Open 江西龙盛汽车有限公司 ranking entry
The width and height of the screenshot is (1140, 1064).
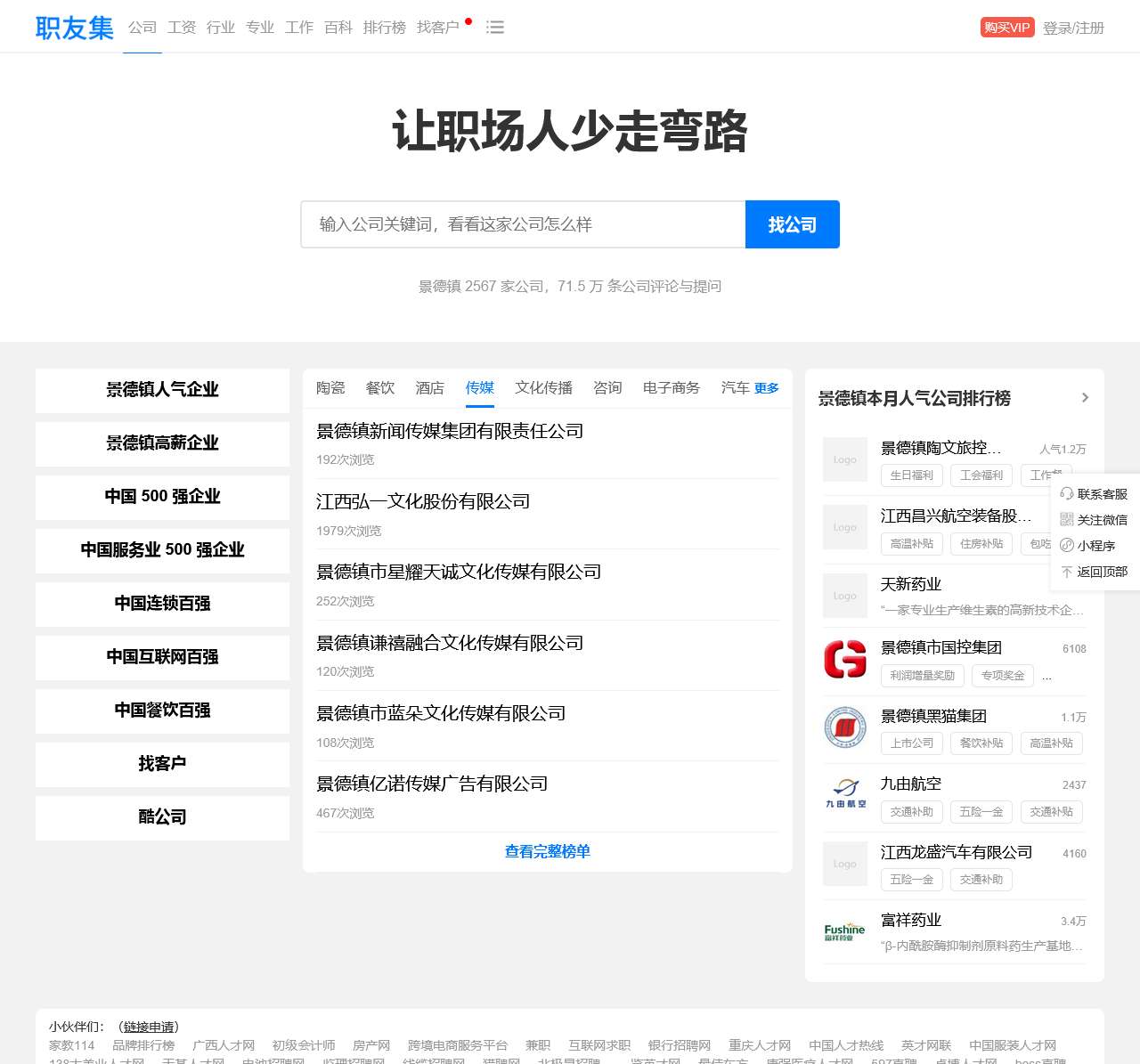click(x=957, y=852)
